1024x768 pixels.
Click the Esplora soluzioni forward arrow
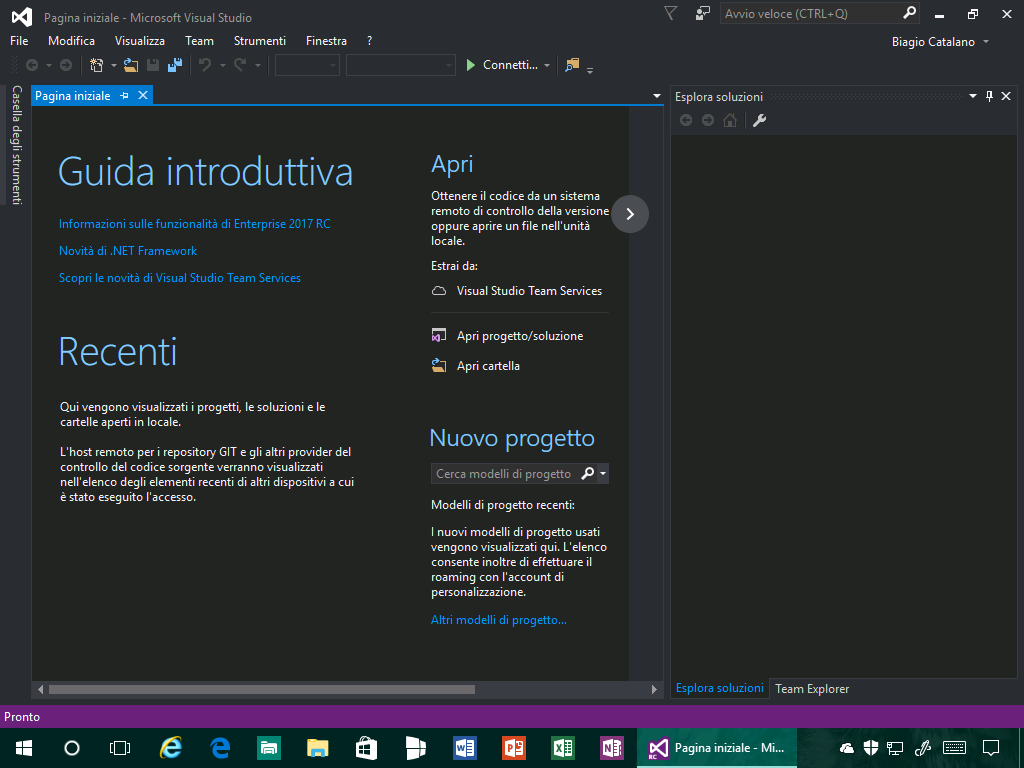(708, 120)
